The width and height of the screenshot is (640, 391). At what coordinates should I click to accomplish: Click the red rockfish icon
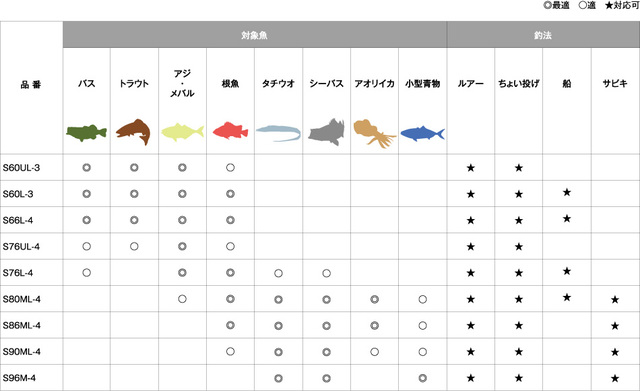230,131
